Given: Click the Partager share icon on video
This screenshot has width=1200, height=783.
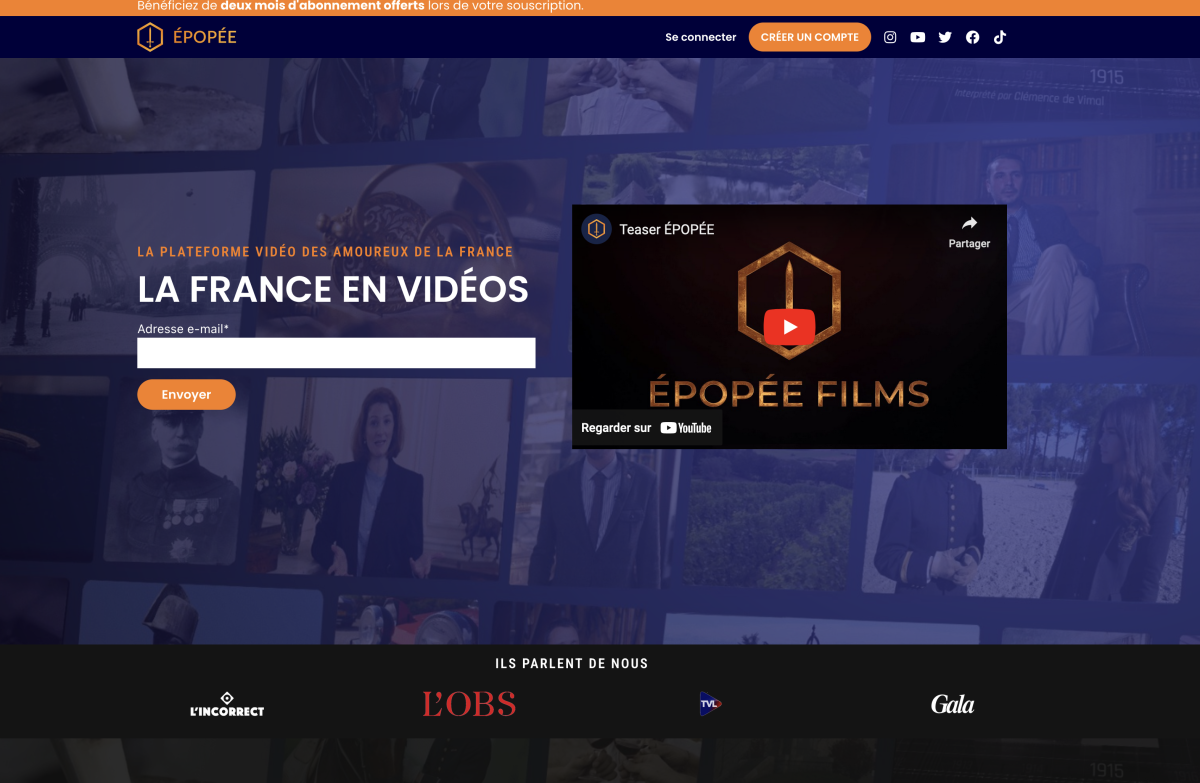Looking at the screenshot, I should click(x=969, y=231).
